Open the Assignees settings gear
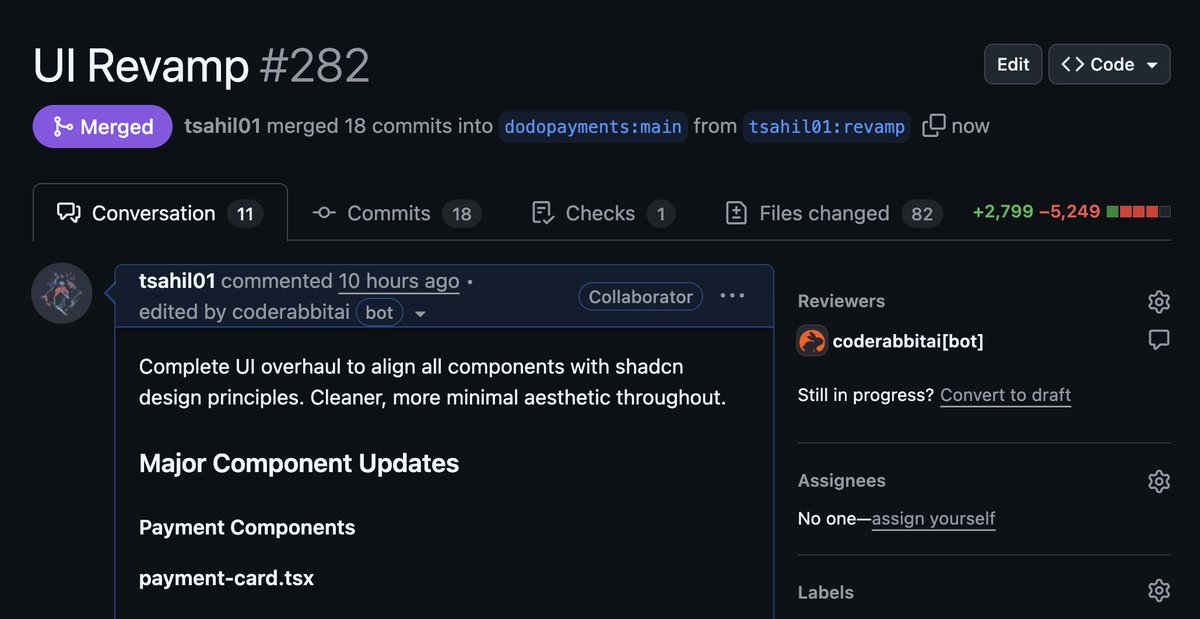 coord(1158,481)
